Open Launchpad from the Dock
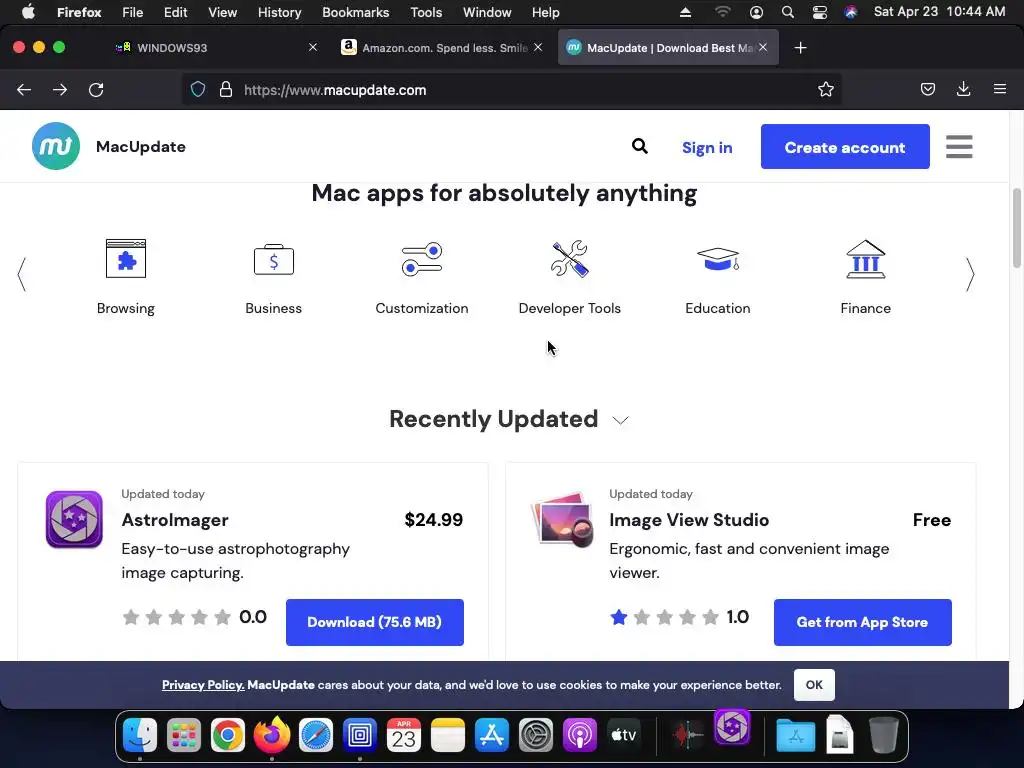This screenshot has height=768, width=1024. tap(184, 735)
